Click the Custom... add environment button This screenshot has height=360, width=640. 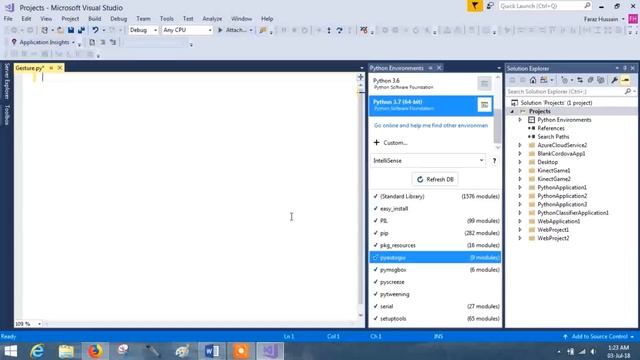click(x=391, y=142)
